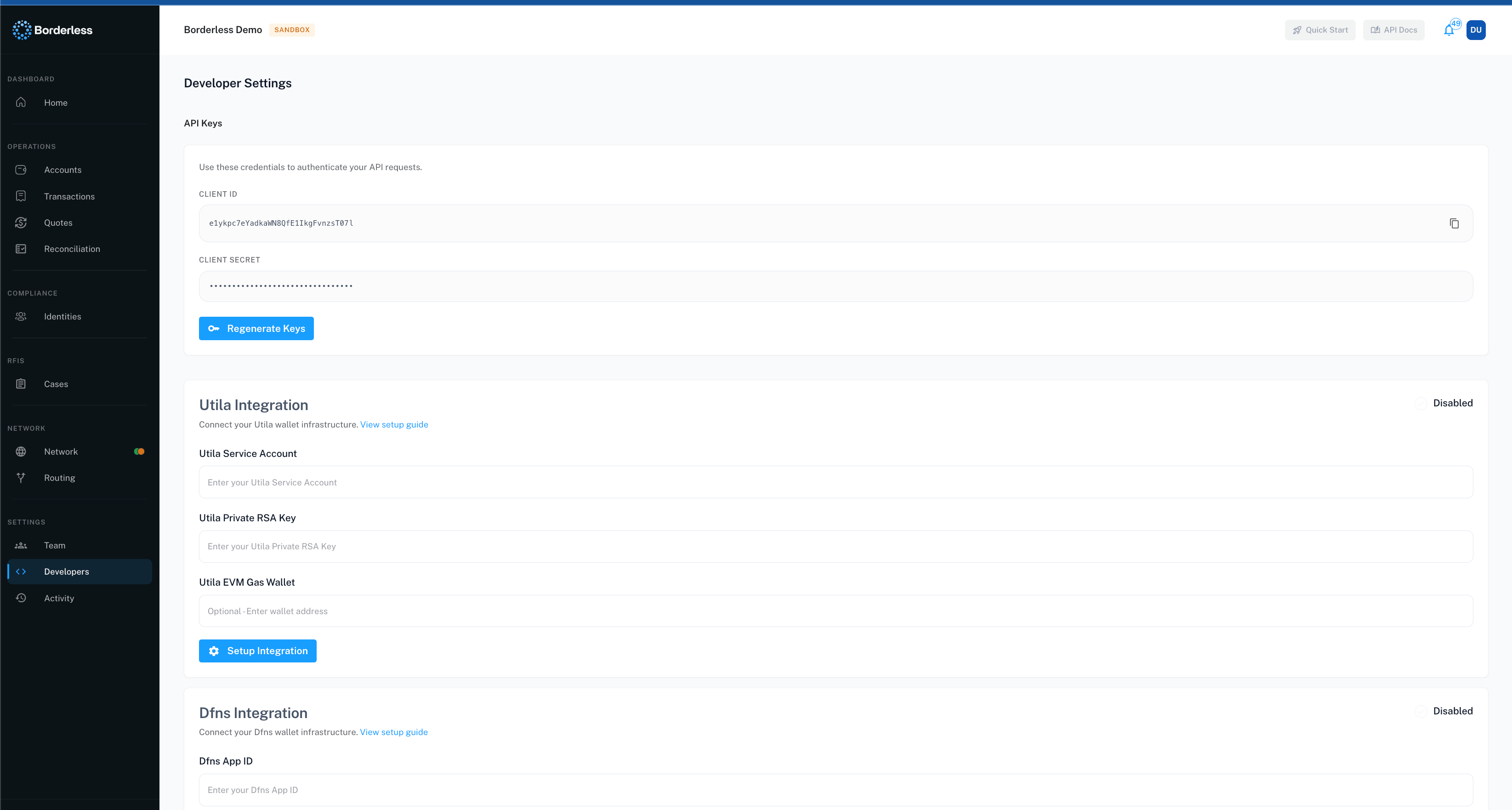Image resolution: width=1512 pixels, height=810 pixels.
Task: Click the Utila Service Account field
Action: pos(836,483)
